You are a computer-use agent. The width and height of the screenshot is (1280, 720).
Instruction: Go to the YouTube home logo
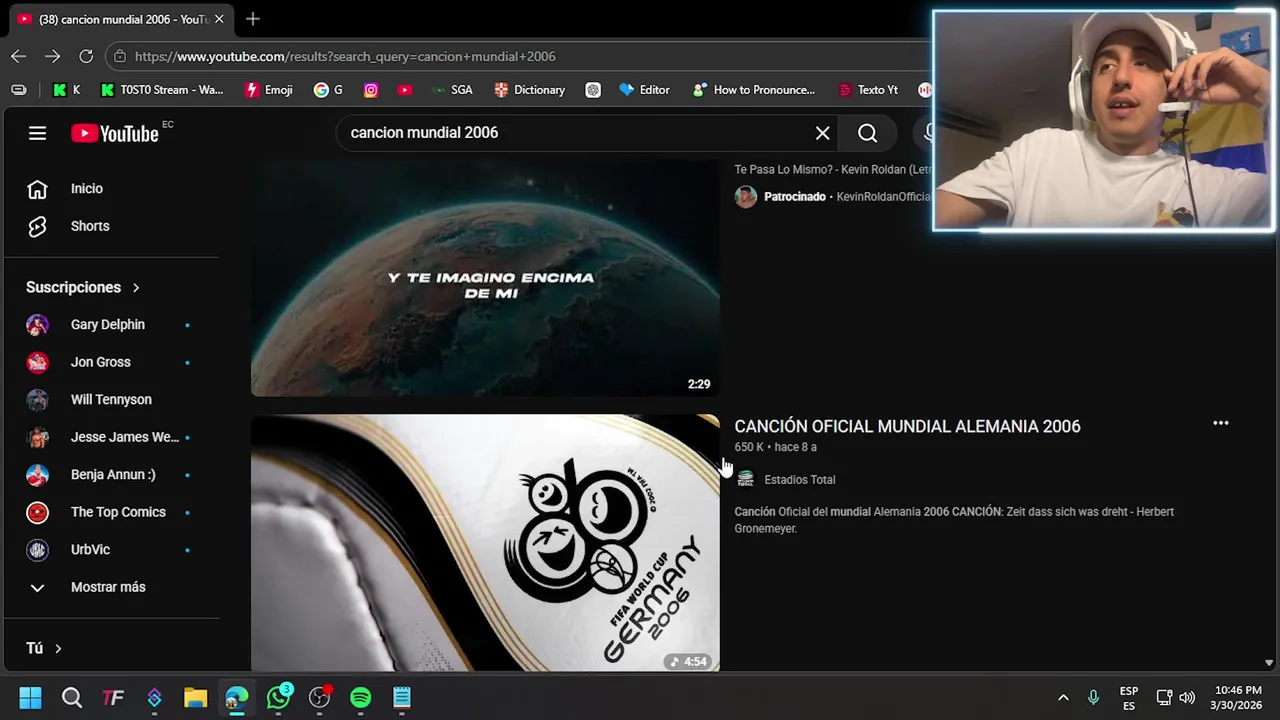115,133
